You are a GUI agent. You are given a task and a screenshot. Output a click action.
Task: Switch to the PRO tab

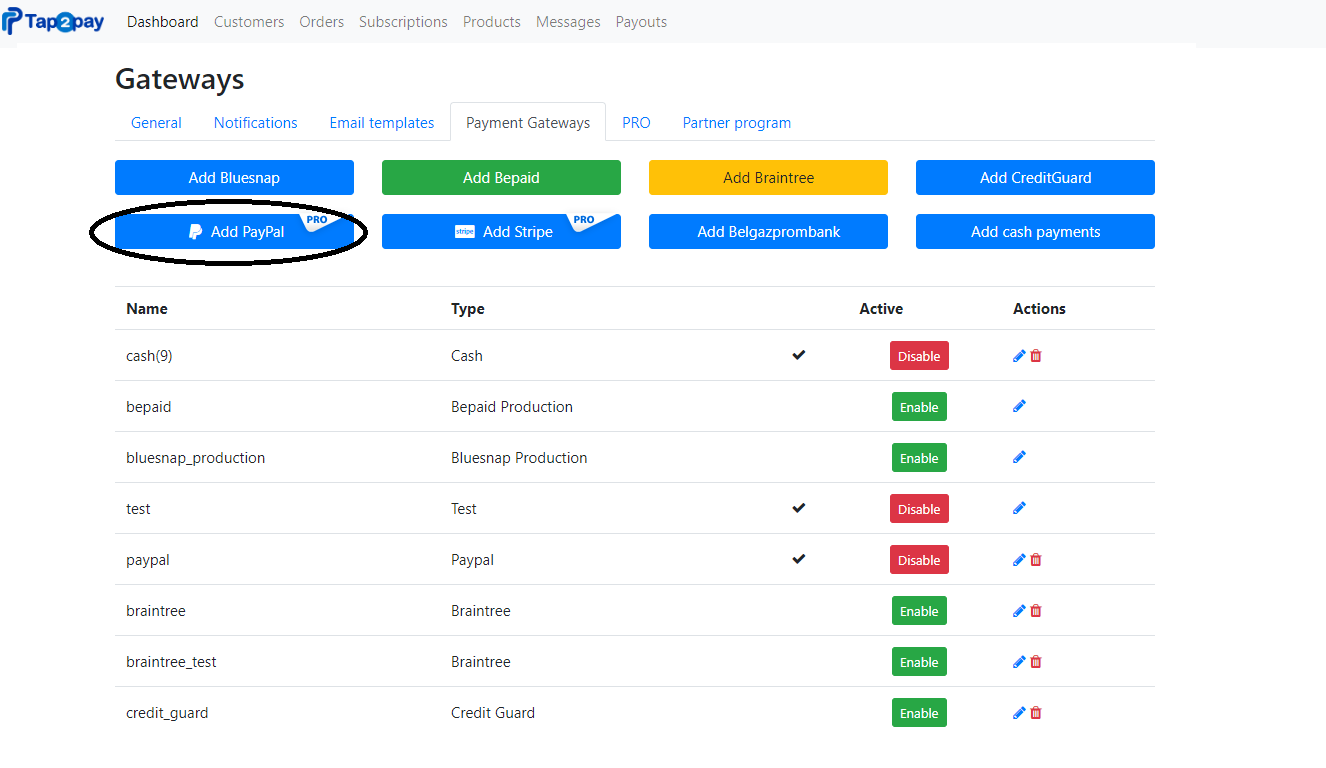click(x=636, y=122)
